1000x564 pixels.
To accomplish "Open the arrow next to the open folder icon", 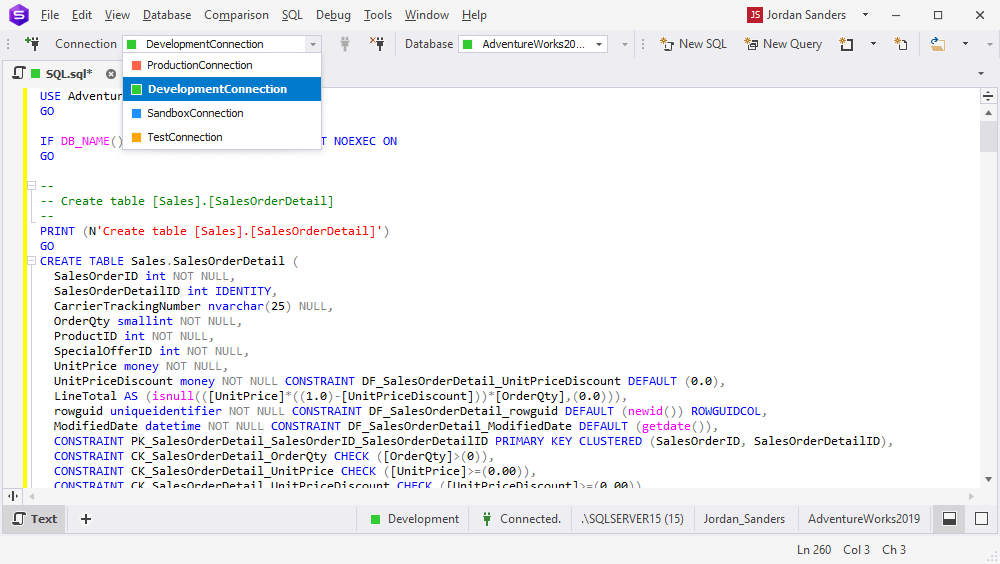I will (965, 44).
